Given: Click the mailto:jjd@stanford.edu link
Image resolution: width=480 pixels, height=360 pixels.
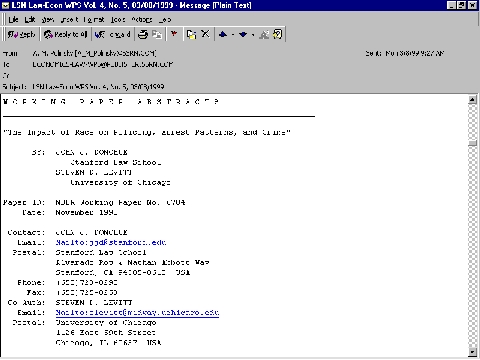Looking at the screenshot, I should click(x=111, y=242).
